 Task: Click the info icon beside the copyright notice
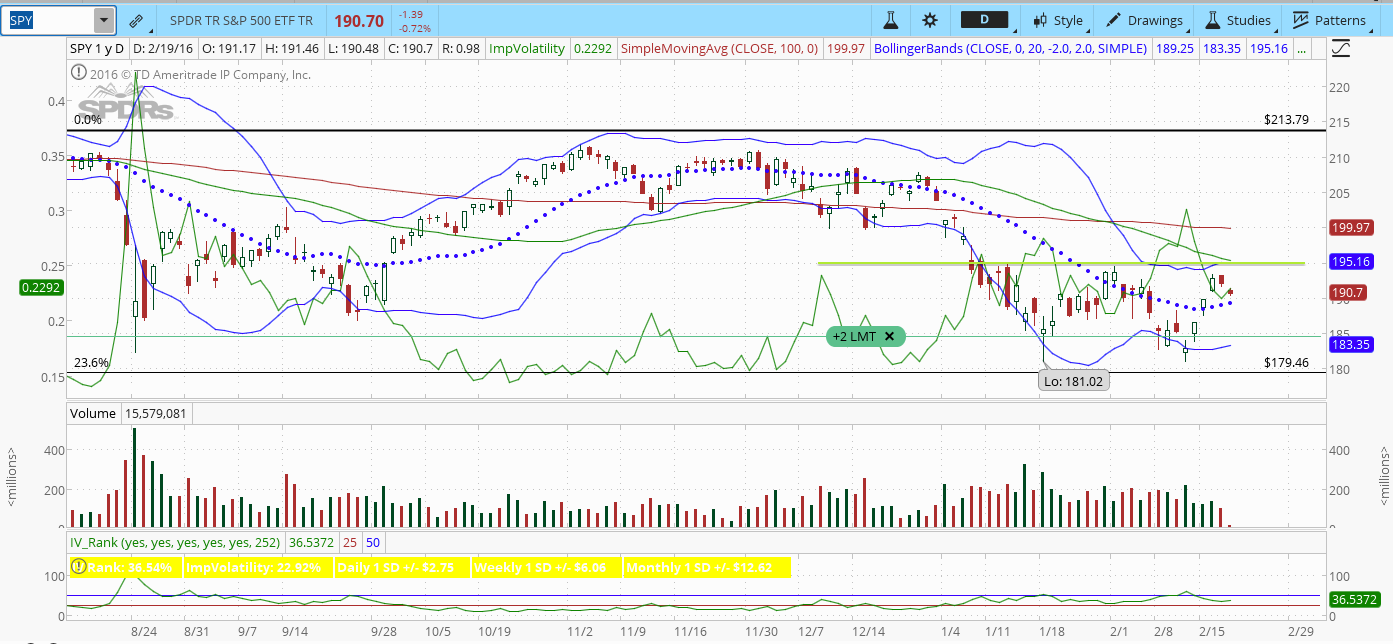[x=78, y=73]
